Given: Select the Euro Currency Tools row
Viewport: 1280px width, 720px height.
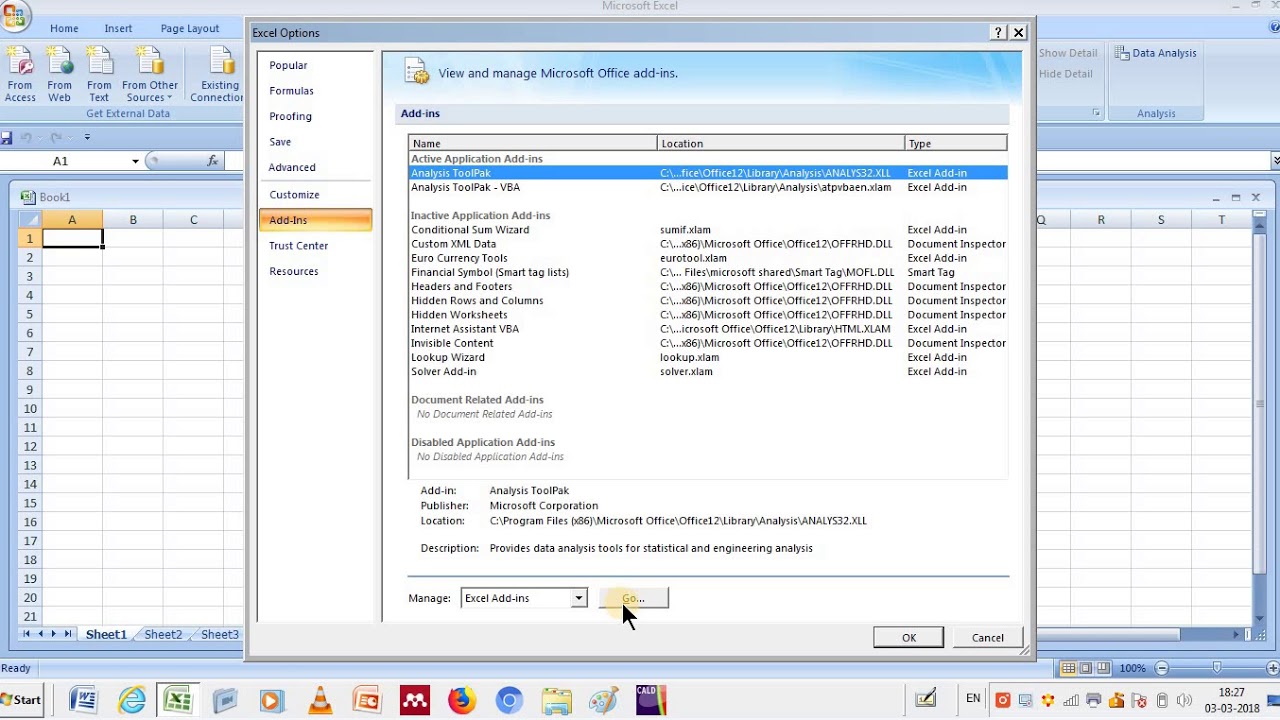Looking at the screenshot, I should 708,258.
